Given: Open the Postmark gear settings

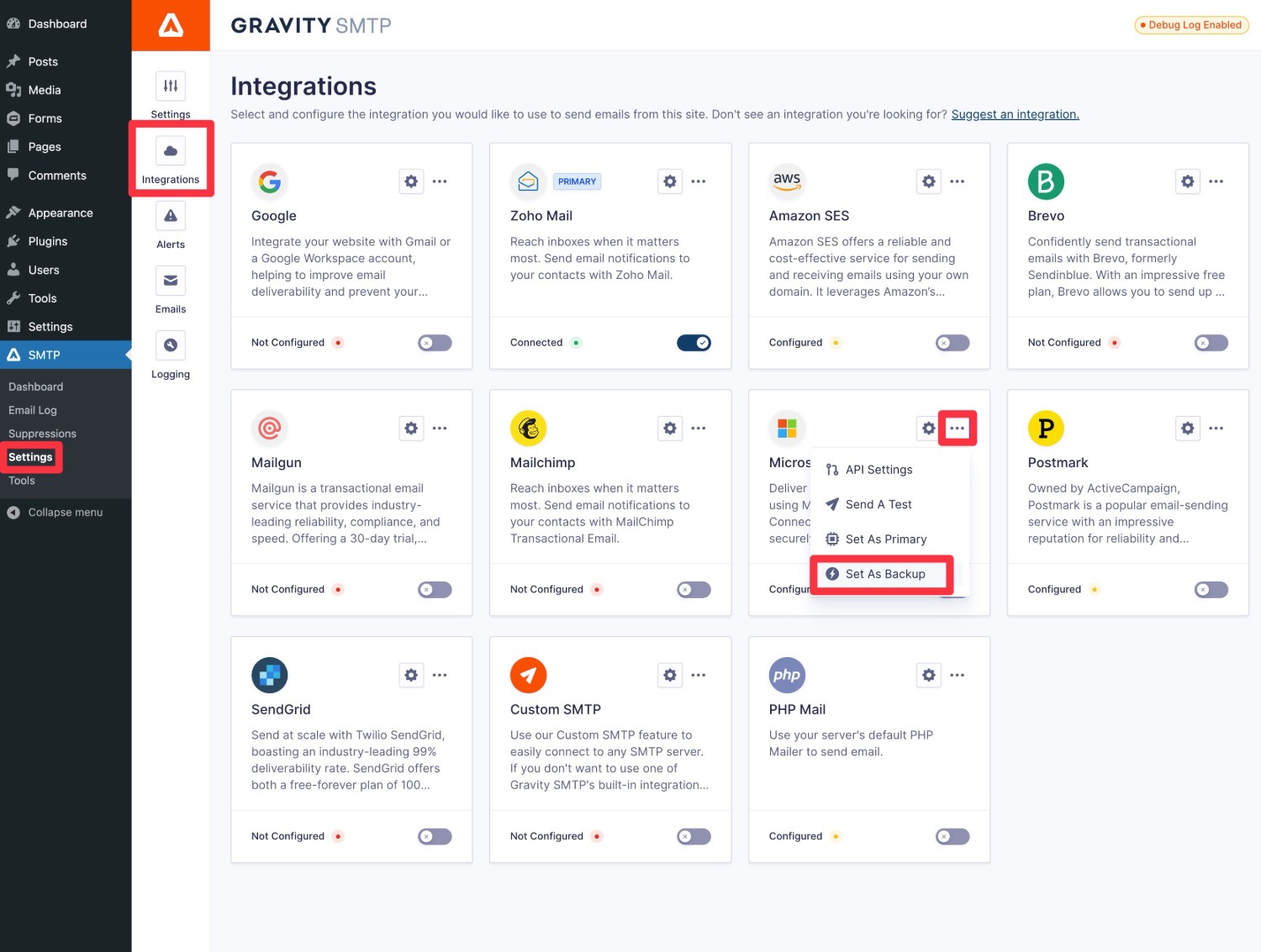Looking at the screenshot, I should click(x=1188, y=429).
